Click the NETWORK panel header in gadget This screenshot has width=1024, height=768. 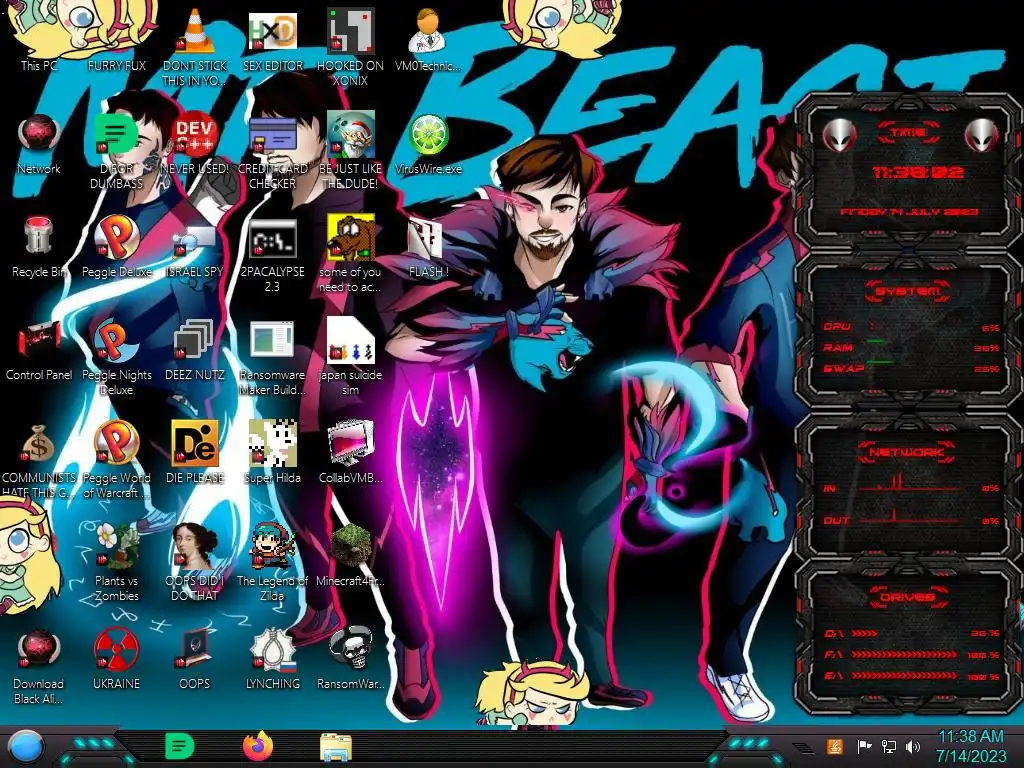coord(907,452)
